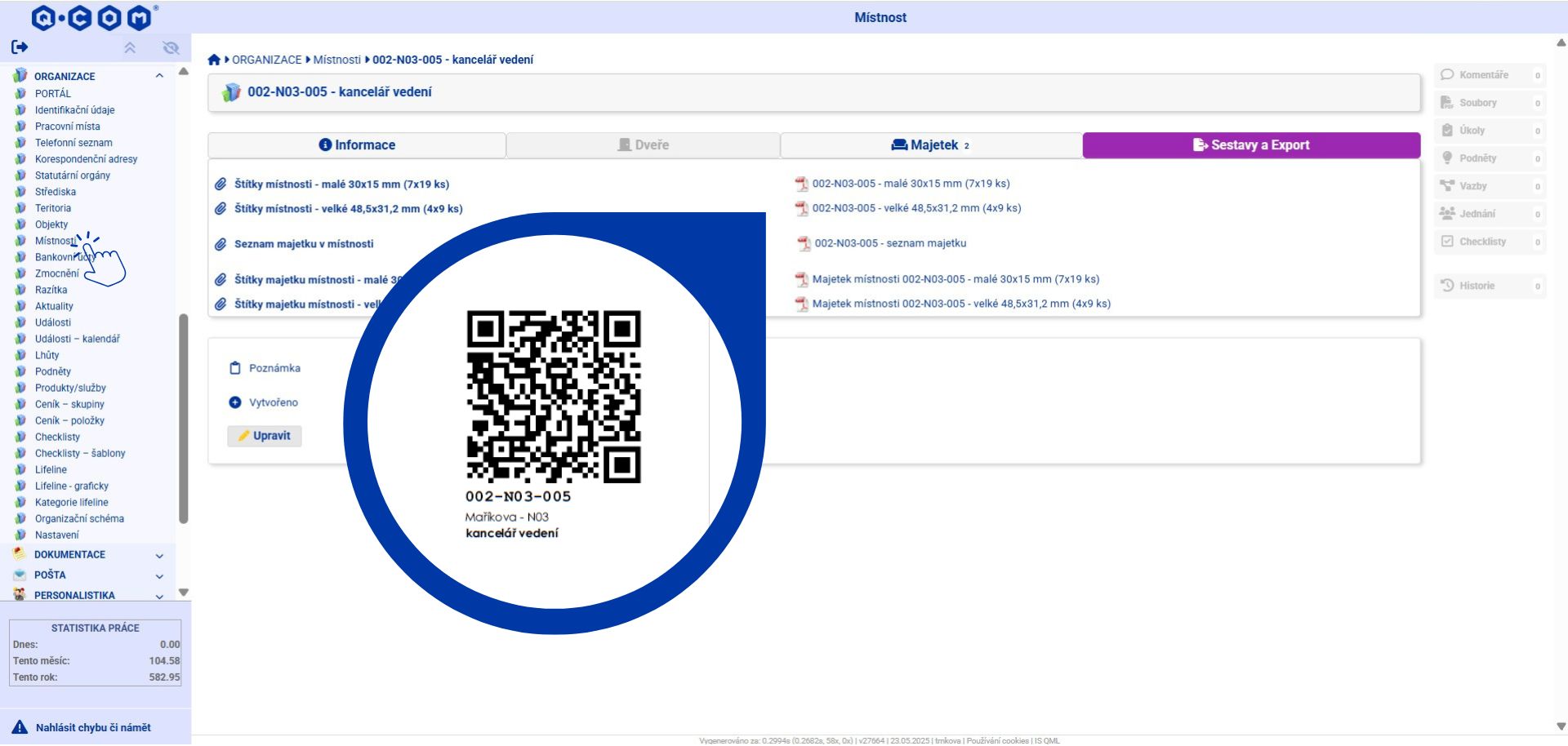Open Telefonní seznam in sidebar

[73, 143]
